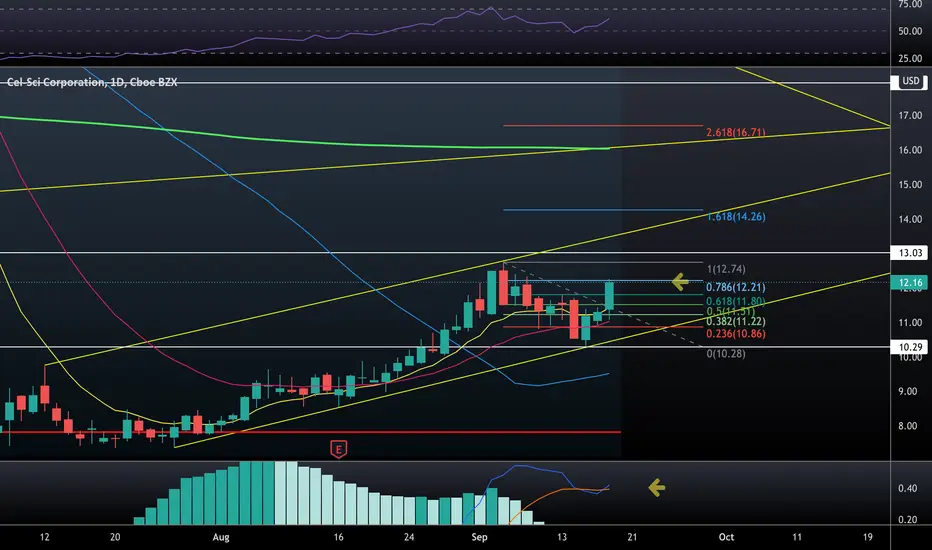Screen dimensions: 932x550
Task: Select the red horizontal support line near 8.00
Action: 310,432
